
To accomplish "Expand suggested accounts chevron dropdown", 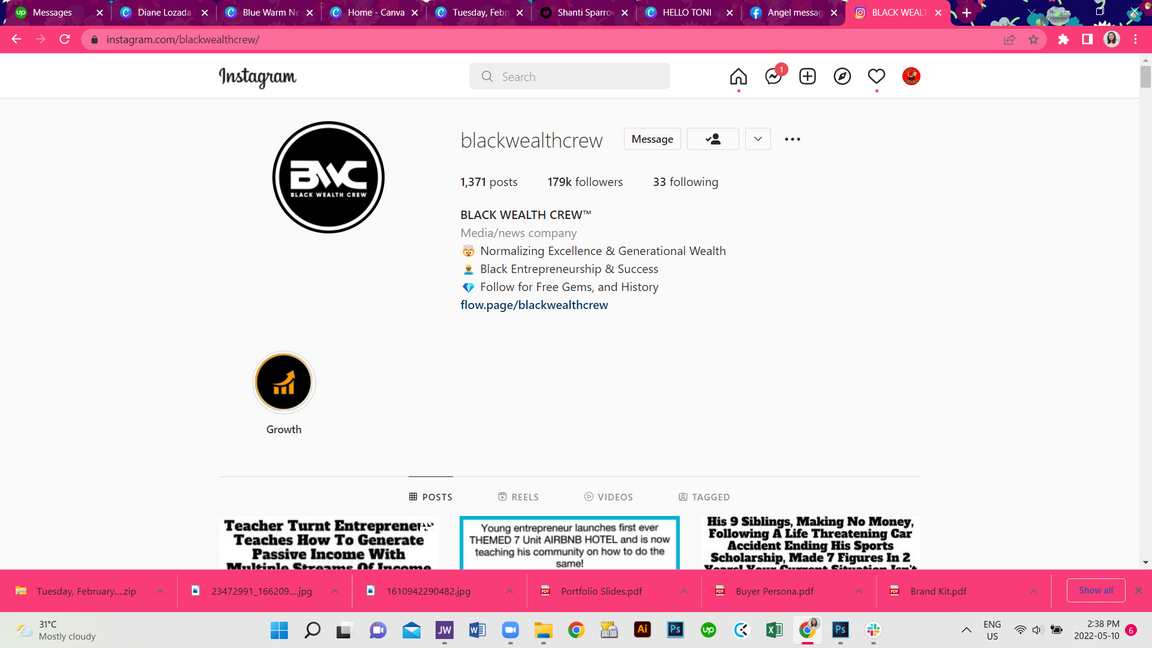I will tap(757, 139).
